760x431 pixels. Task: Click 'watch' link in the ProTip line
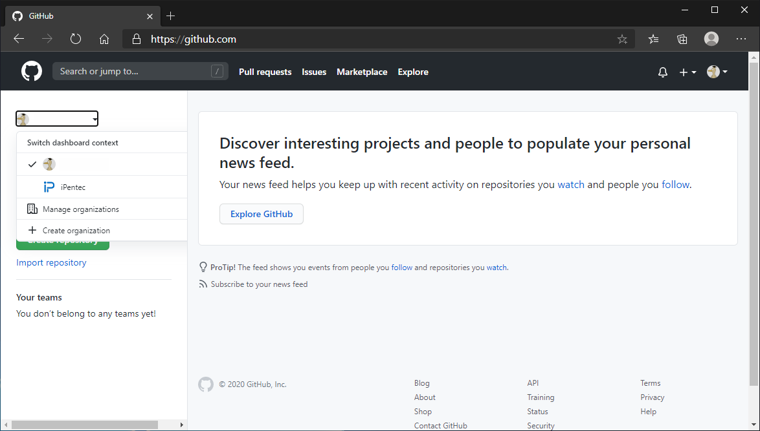click(497, 267)
